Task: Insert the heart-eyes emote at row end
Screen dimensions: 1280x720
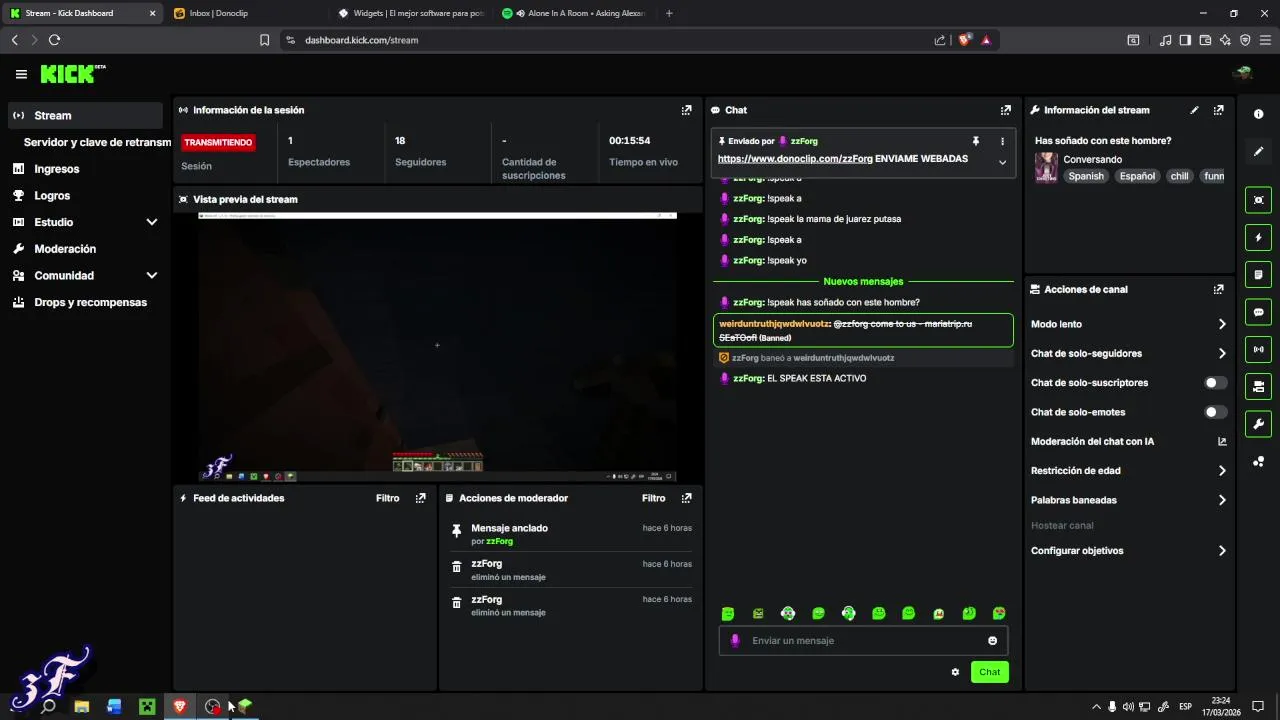Action: point(998,613)
